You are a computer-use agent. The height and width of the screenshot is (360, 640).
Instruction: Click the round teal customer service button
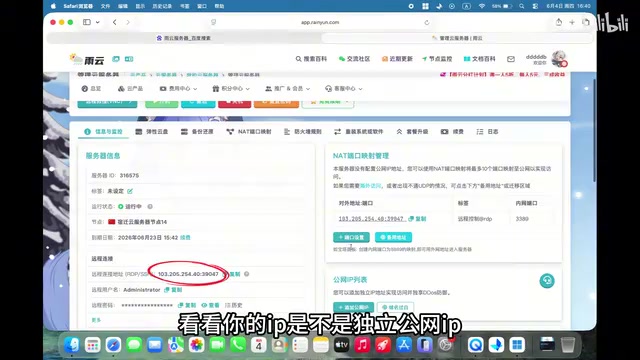point(547,281)
